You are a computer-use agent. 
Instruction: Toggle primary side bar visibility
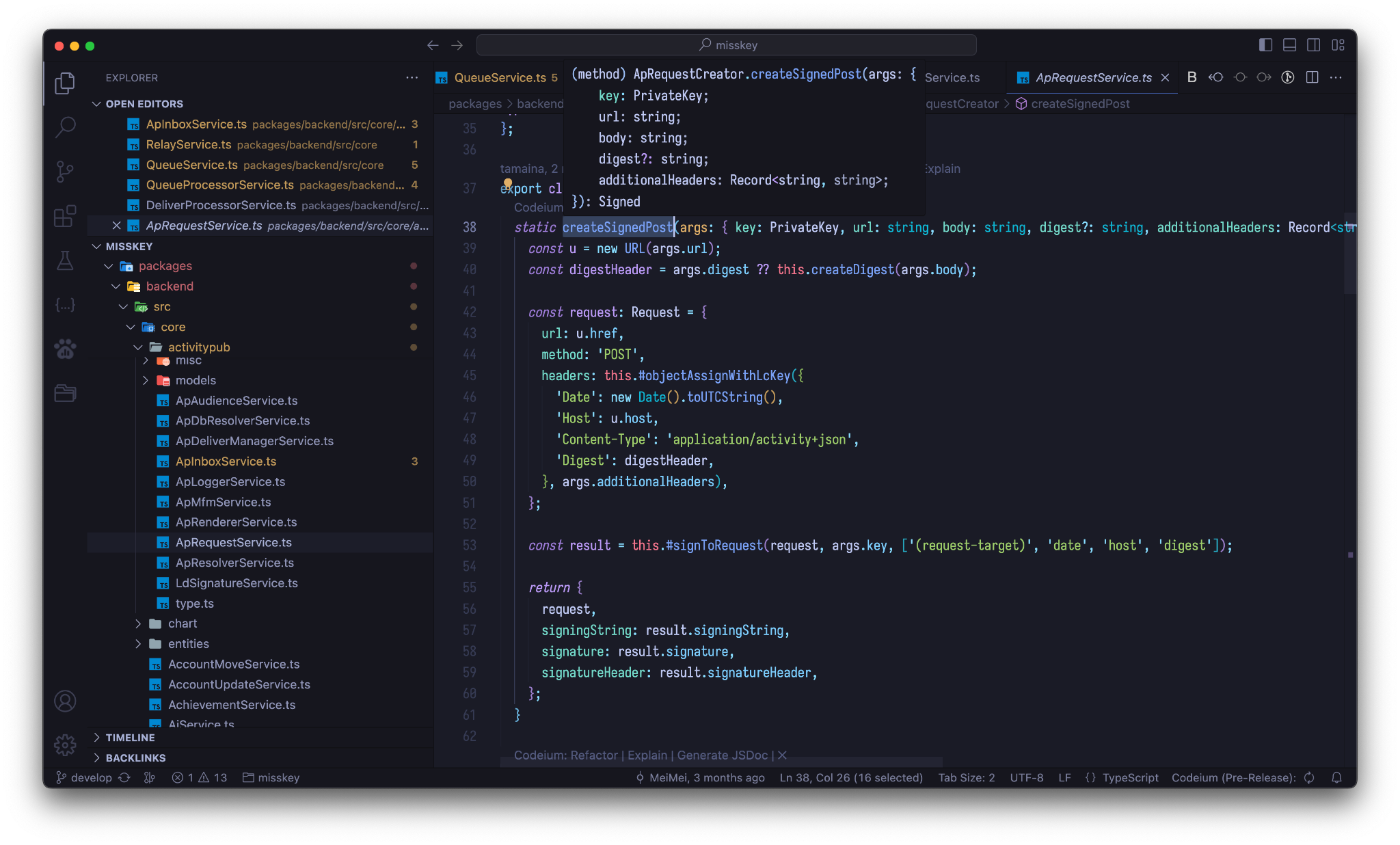click(1265, 45)
